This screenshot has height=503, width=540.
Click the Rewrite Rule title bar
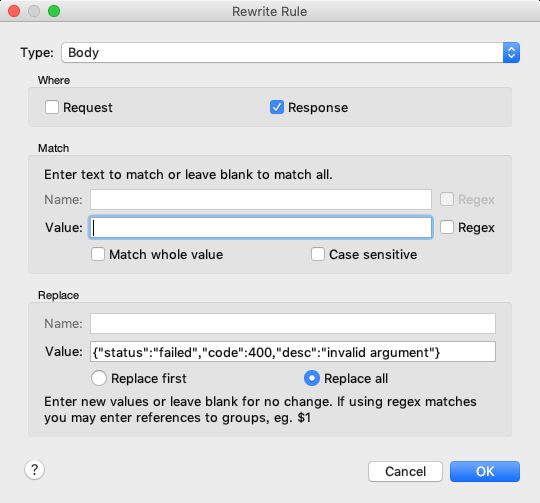pyautogui.click(x=270, y=11)
